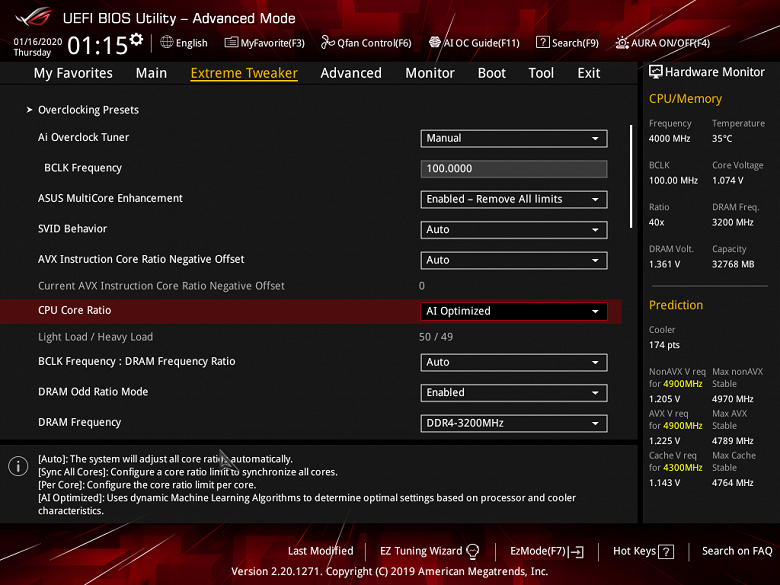This screenshot has height=585, width=780.
Task: Open the Qfan Control fan icon
Action: (327, 42)
